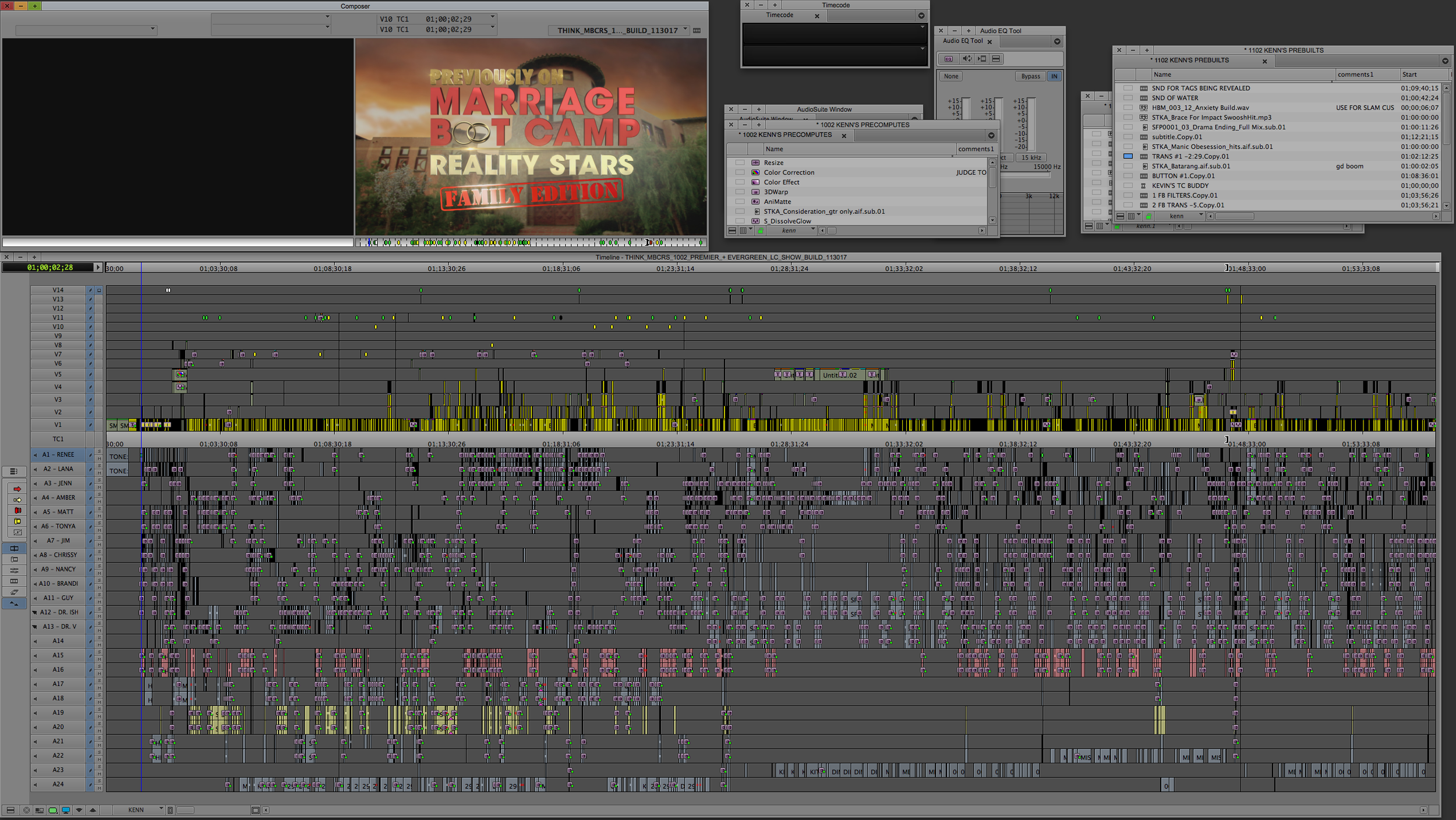
Task: Click the film-frame mode button in timeline palette
Action: point(14,582)
